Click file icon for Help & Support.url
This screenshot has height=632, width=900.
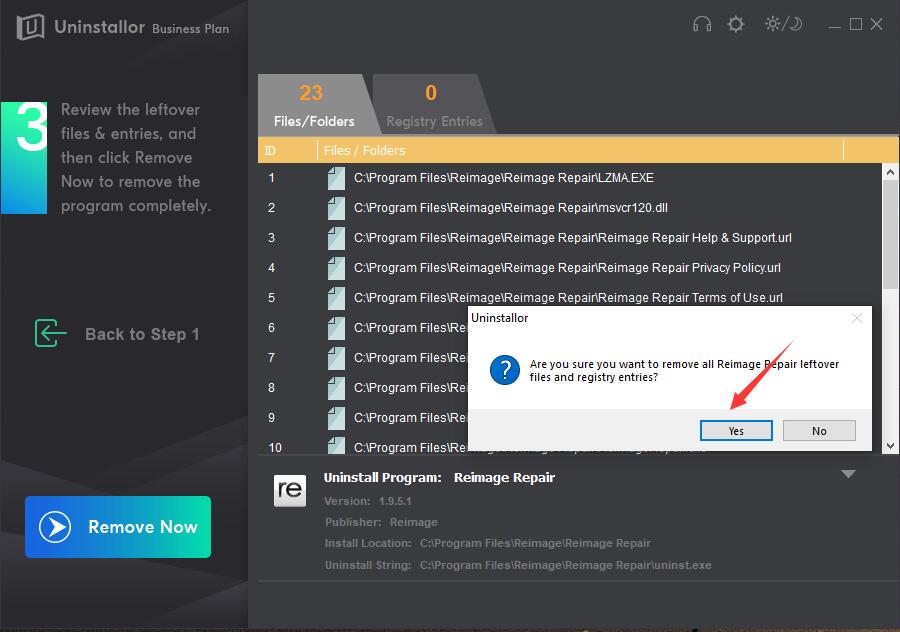click(336, 238)
